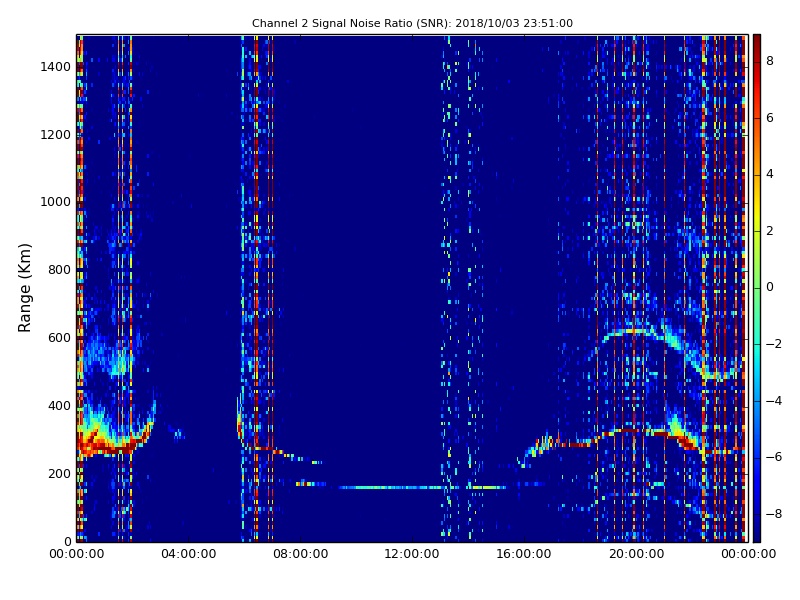Click the 16:00:00 time axis label
Viewport: 800px width, 600px height.
click(x=524, y=554)
